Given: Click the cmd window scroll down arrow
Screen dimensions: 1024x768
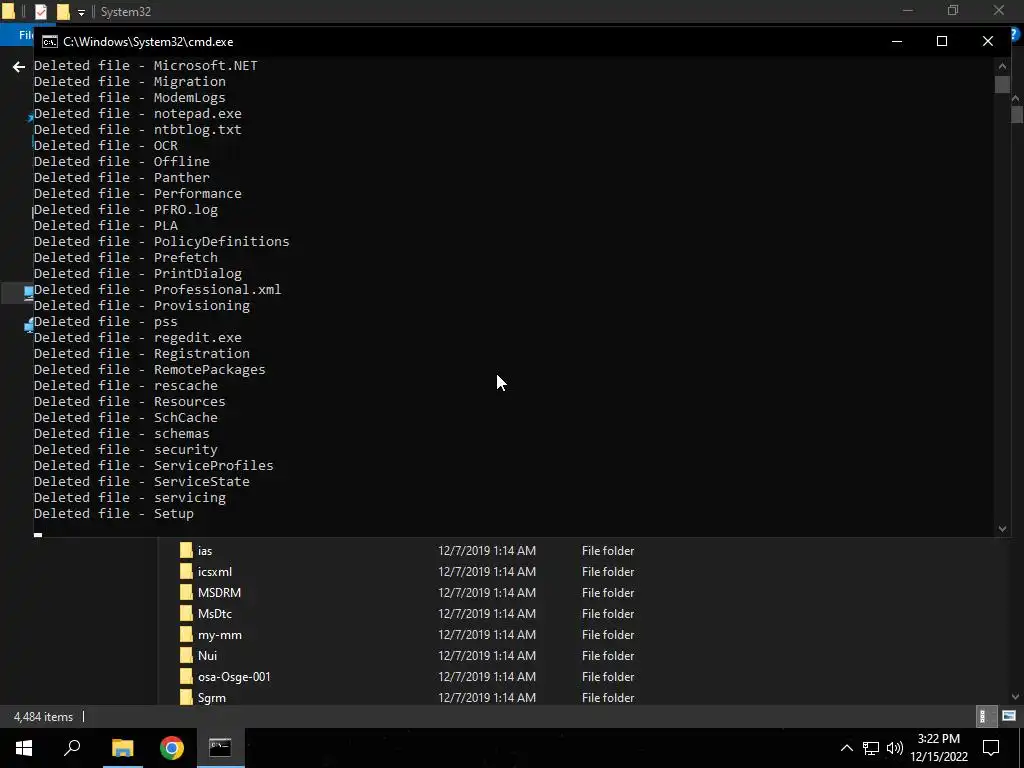Looking at the screenshot, I should click(1002, 529).
